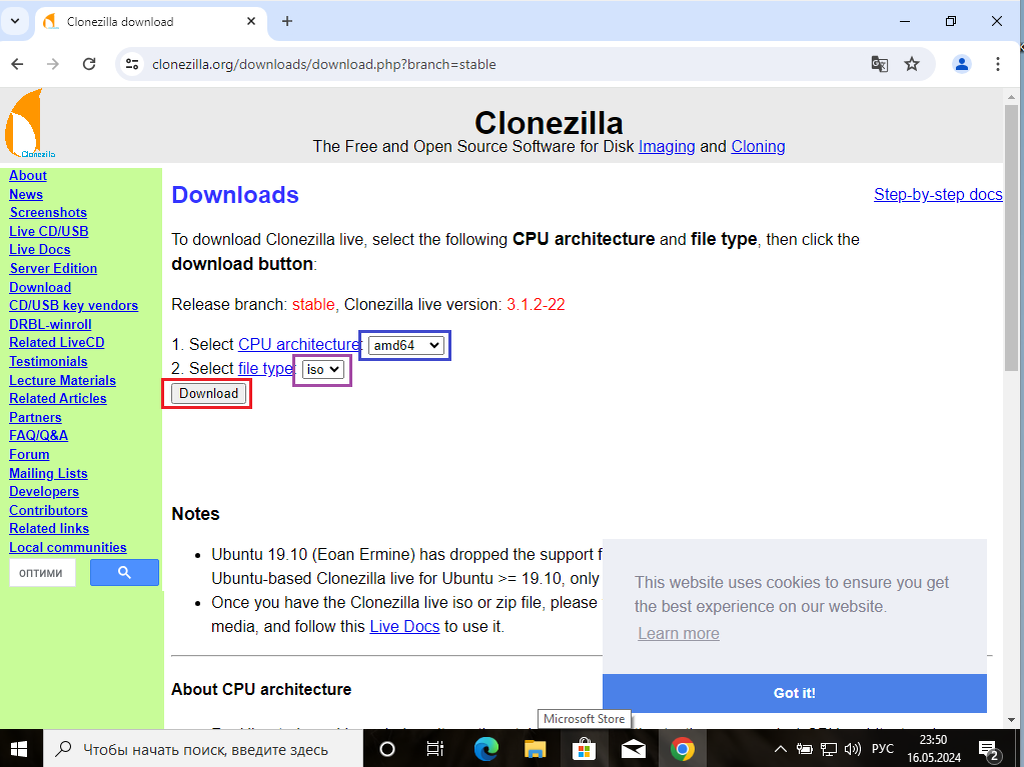Open the CPU architecture amd64 dropdown
The width and height of the screenshot is (1024, 767).
coord(406,346)
